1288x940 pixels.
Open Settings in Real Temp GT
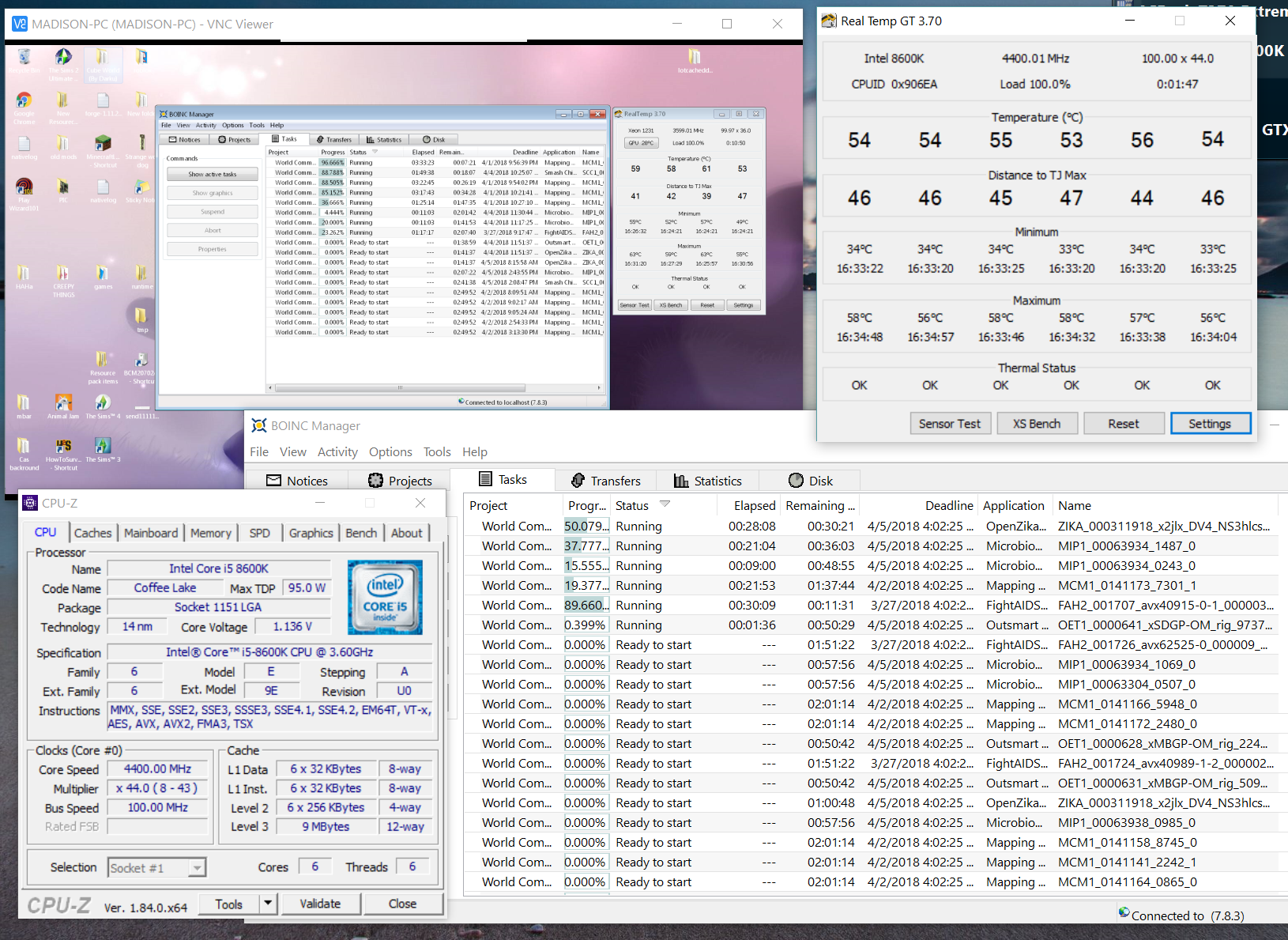point(1210,423)
